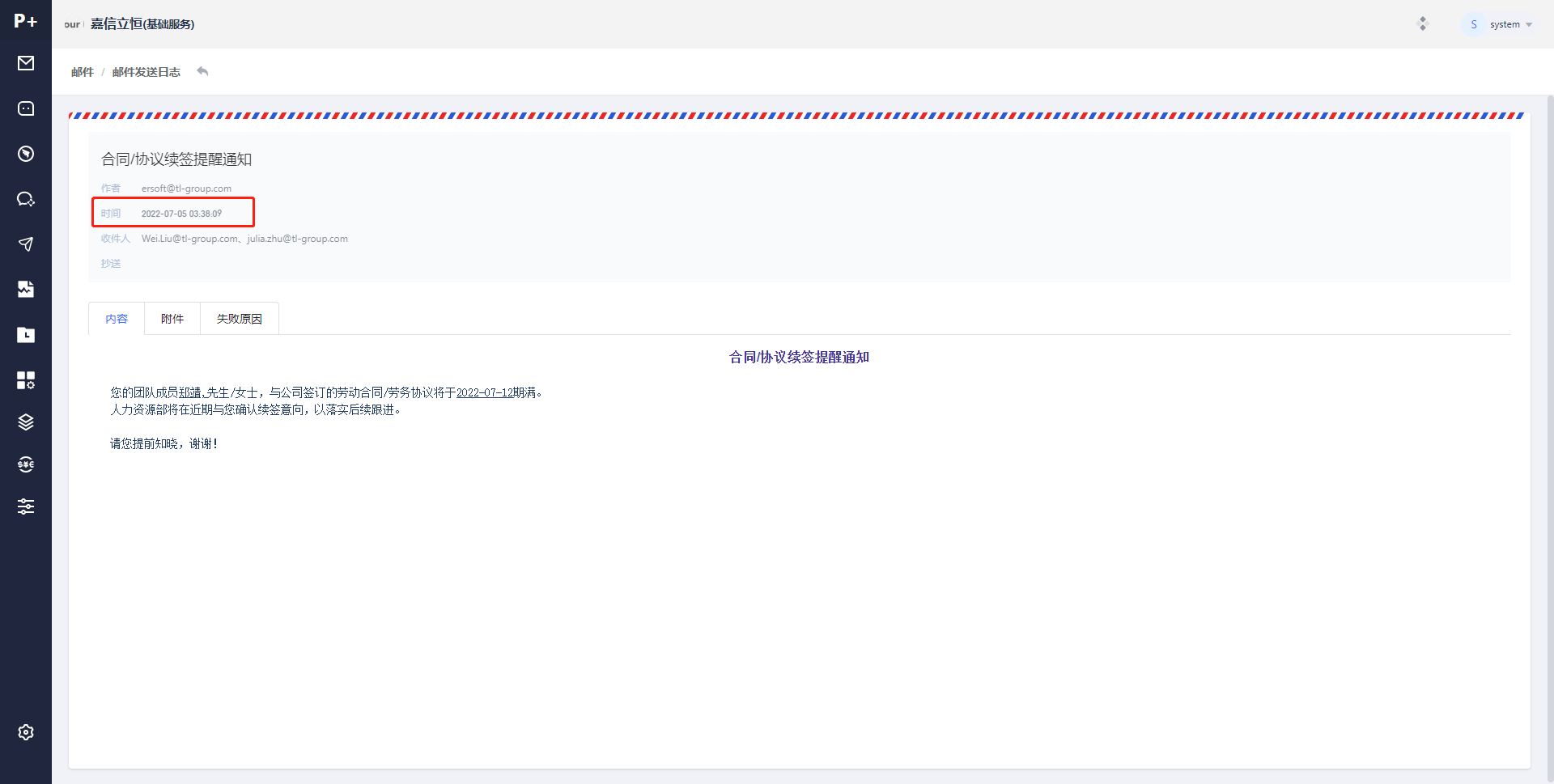Viewport: 1554px width, 784px height.
Task: Click the P+ logo at top left
Action: click(26, 21)
